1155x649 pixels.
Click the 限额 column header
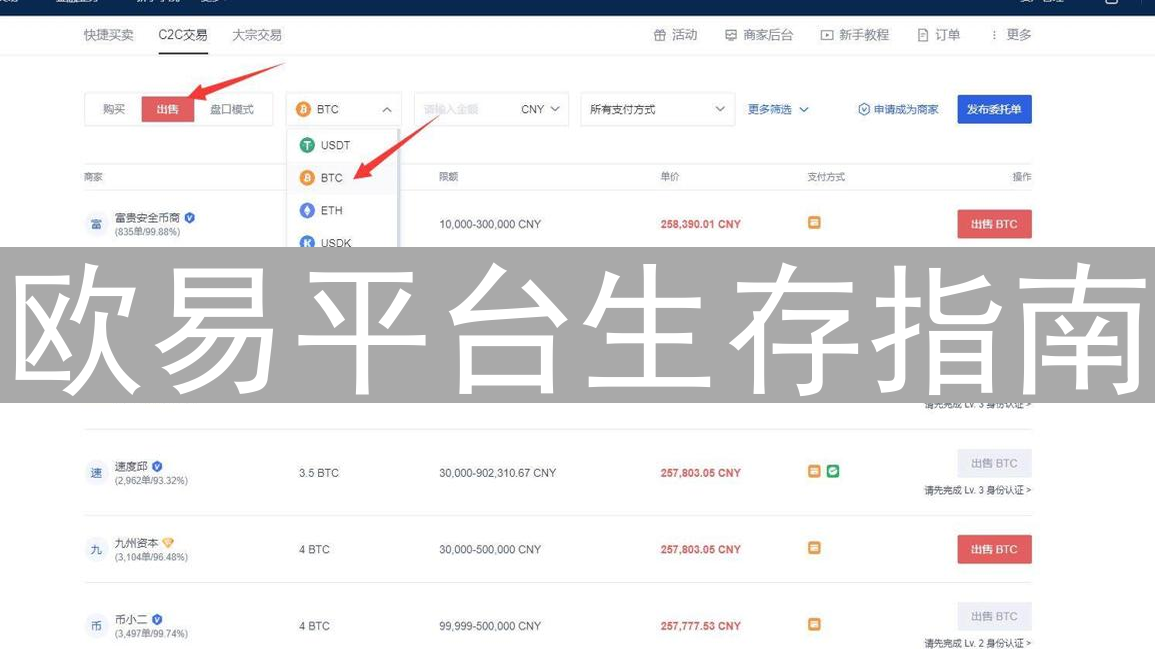tap(448, 177)
